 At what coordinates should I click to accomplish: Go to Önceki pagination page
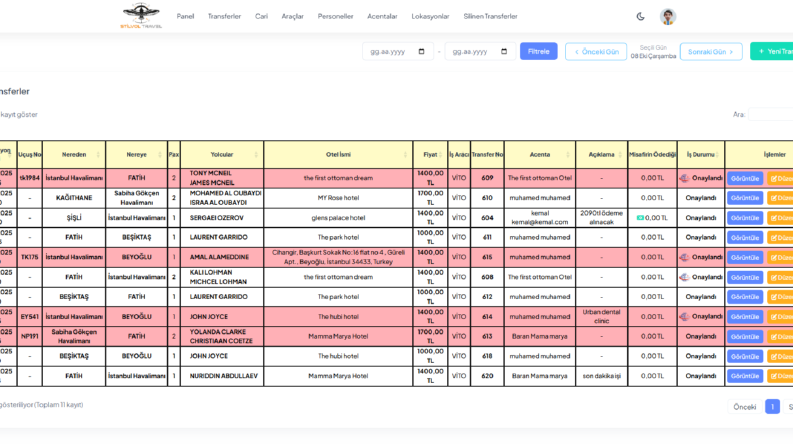click(744, 407)
